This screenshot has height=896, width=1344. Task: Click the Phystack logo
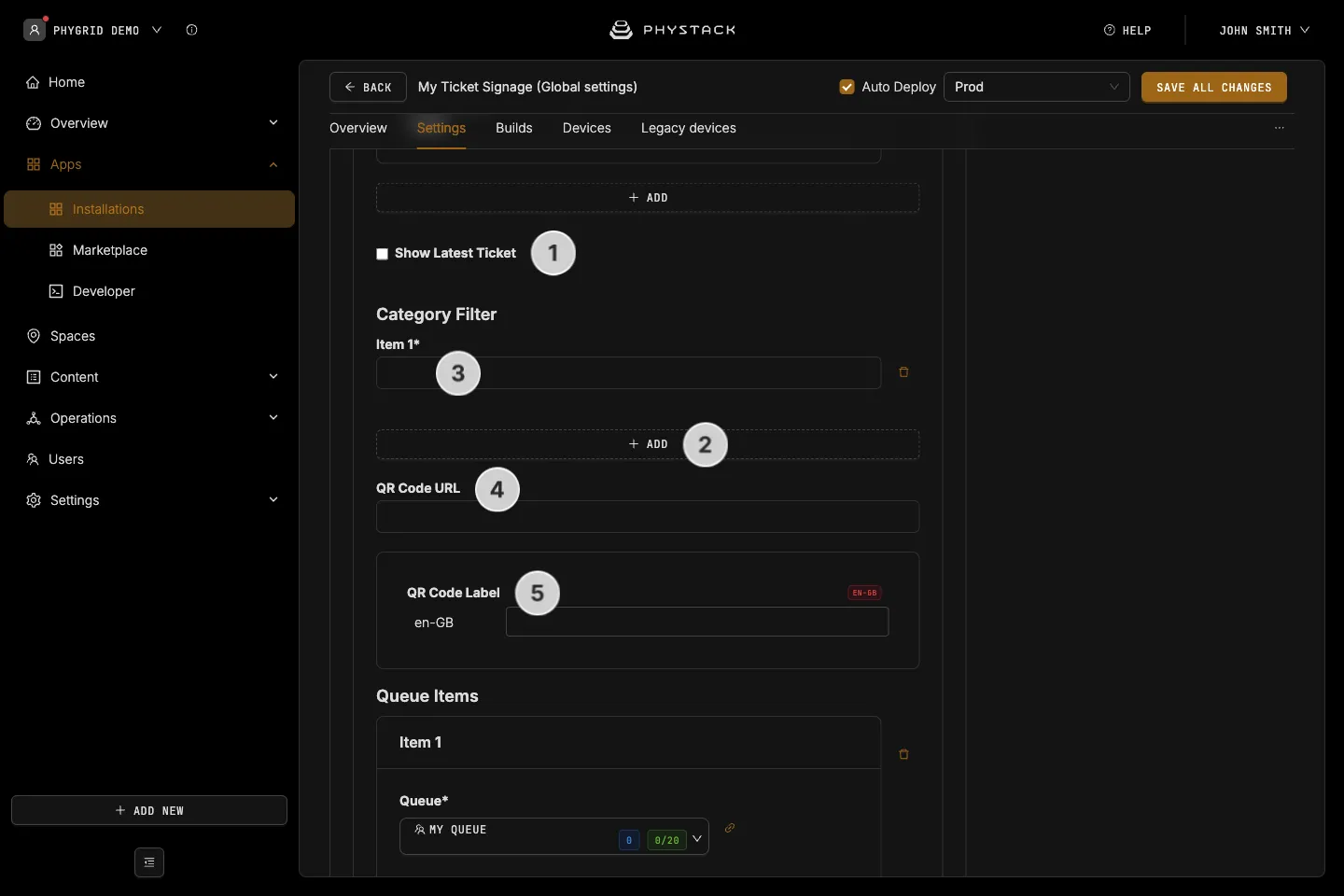click(672, 30)
